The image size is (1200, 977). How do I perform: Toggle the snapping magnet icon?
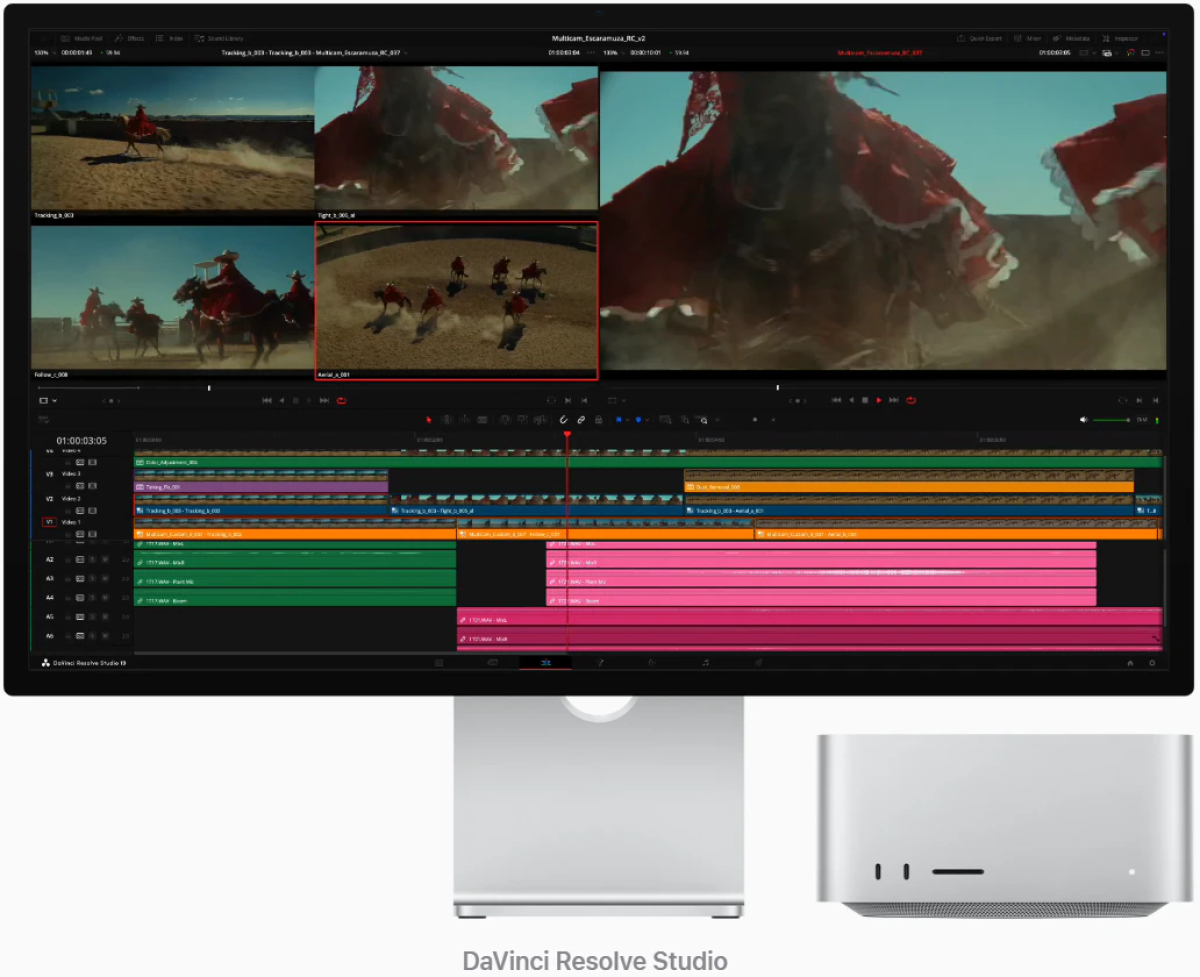pos(564,420)
